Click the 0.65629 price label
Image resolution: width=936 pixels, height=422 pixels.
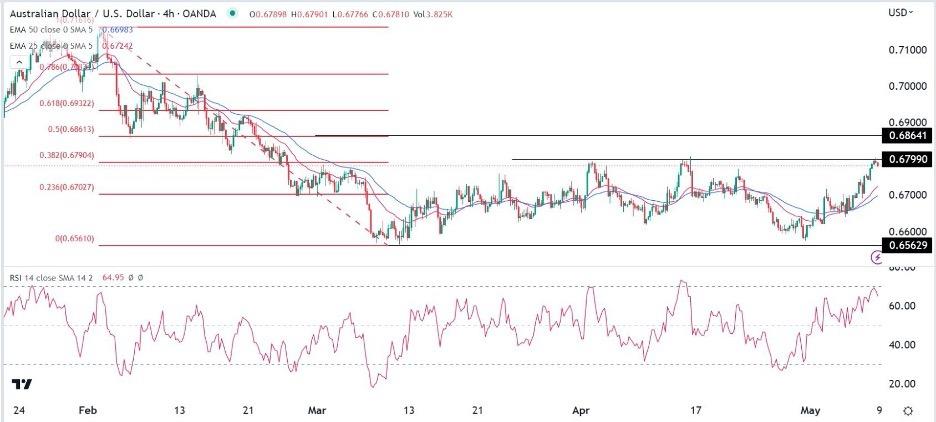click(x=908, y=245)
